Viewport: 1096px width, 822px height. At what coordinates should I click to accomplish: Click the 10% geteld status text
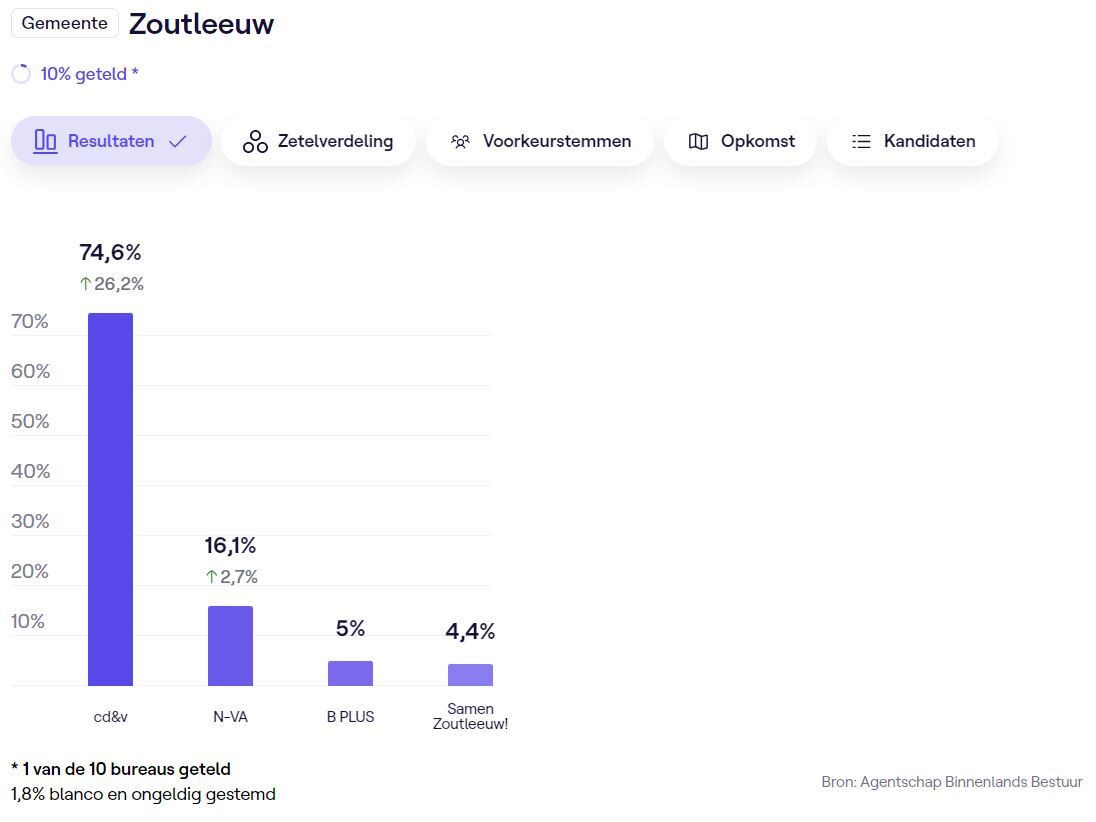point(89,74)
